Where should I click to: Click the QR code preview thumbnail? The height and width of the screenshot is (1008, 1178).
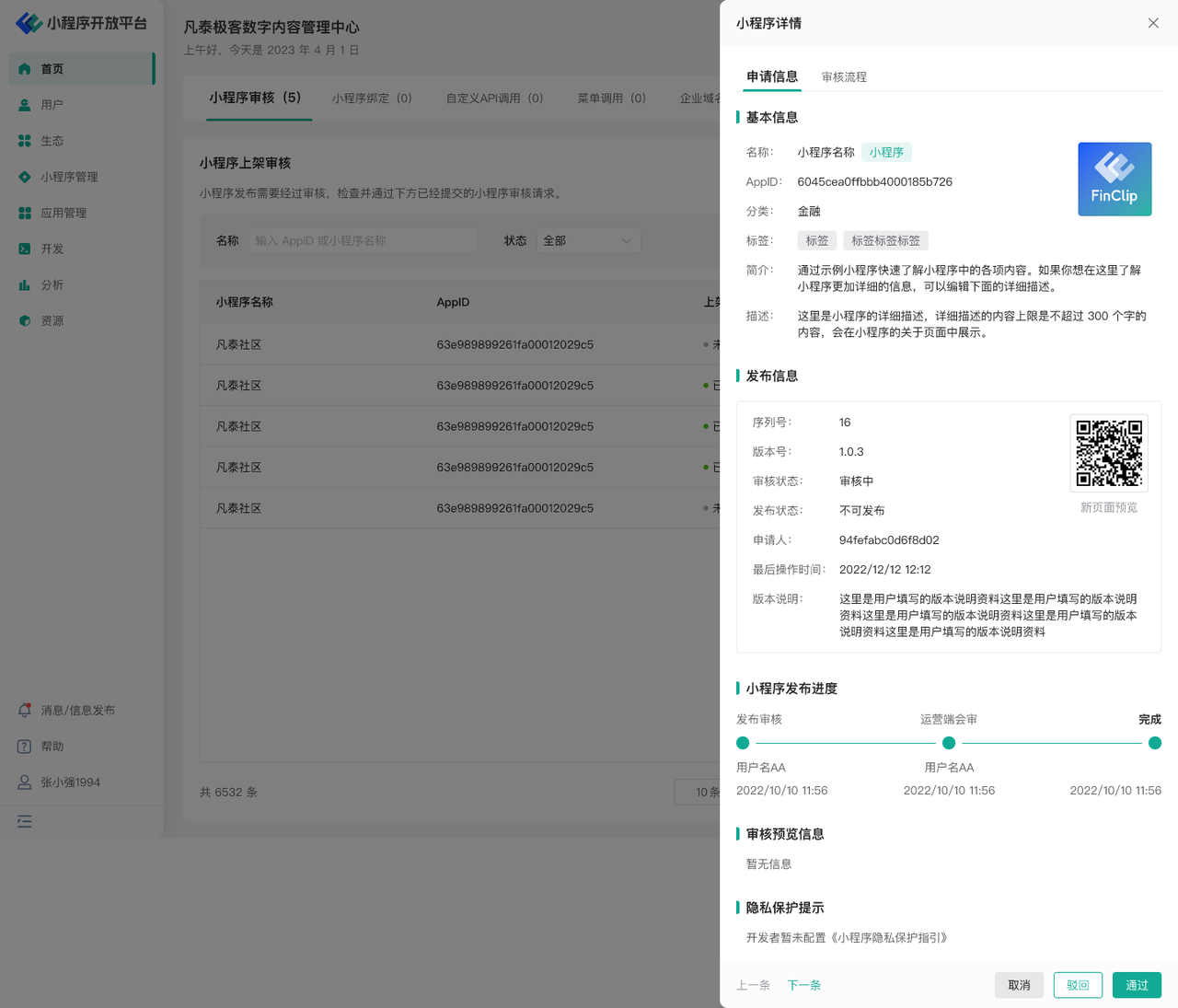[1109, 453]
